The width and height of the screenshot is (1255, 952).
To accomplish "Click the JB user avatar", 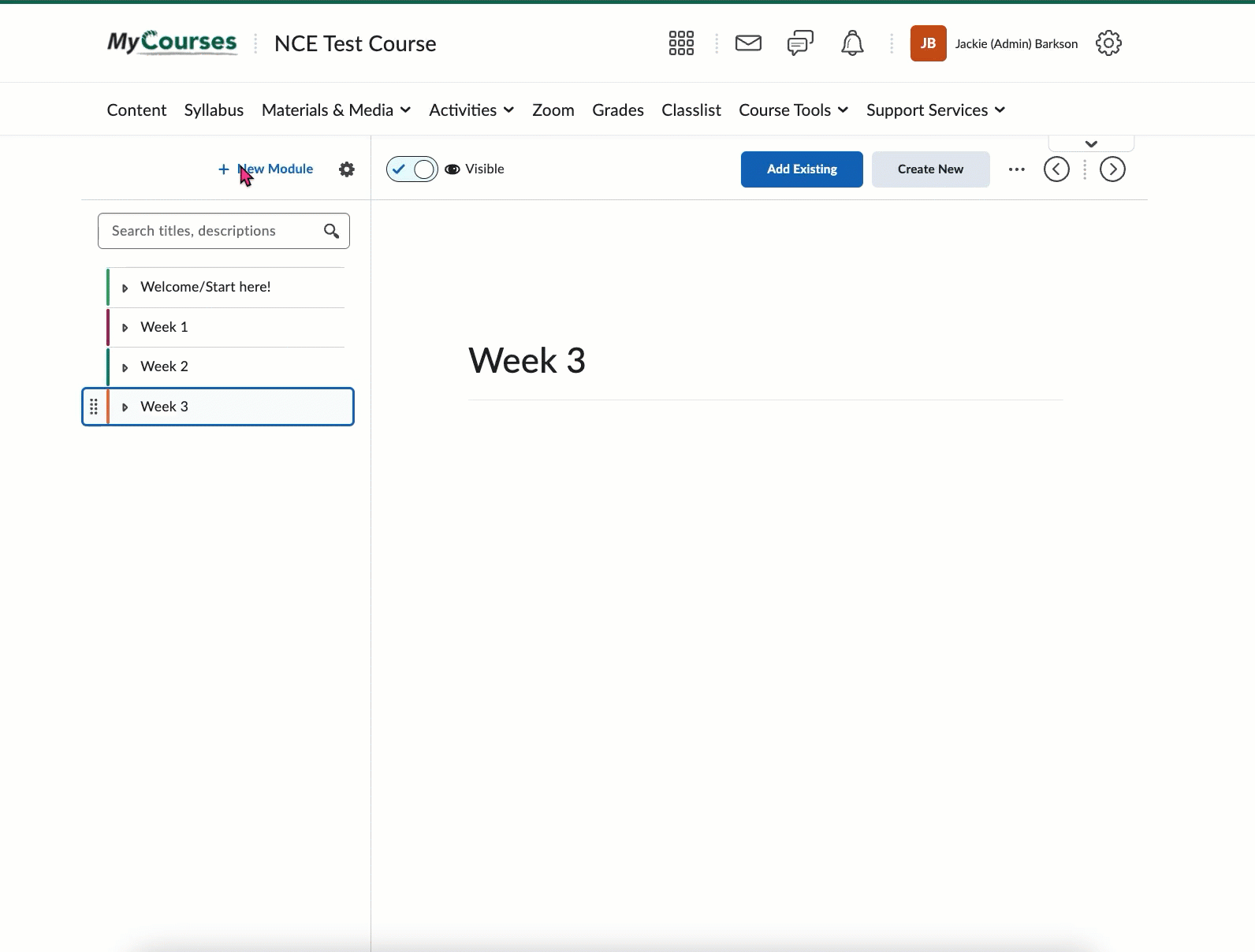I will tap(928, 43).
